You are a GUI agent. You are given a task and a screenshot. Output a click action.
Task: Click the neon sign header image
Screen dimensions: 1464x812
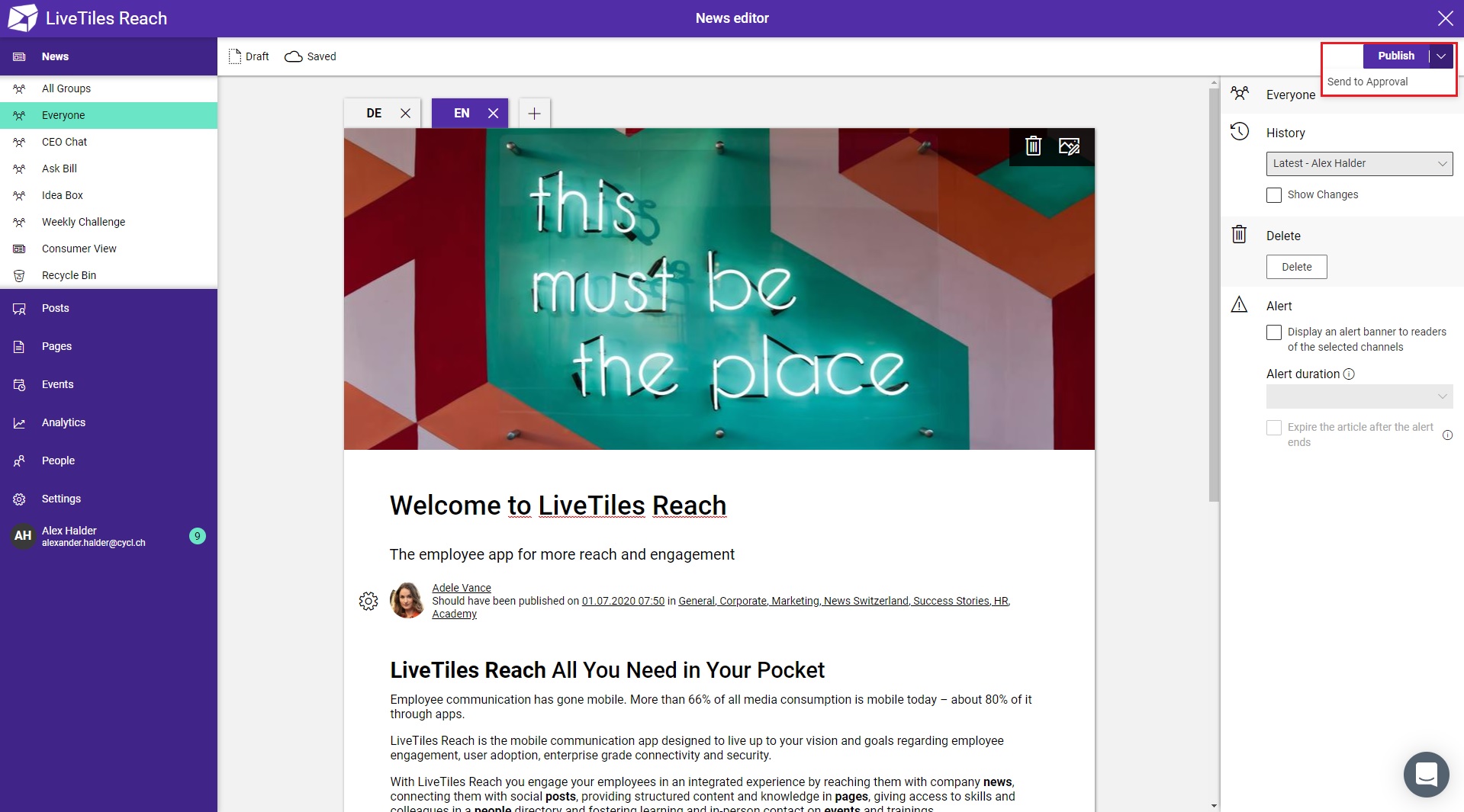coord(719,289)
